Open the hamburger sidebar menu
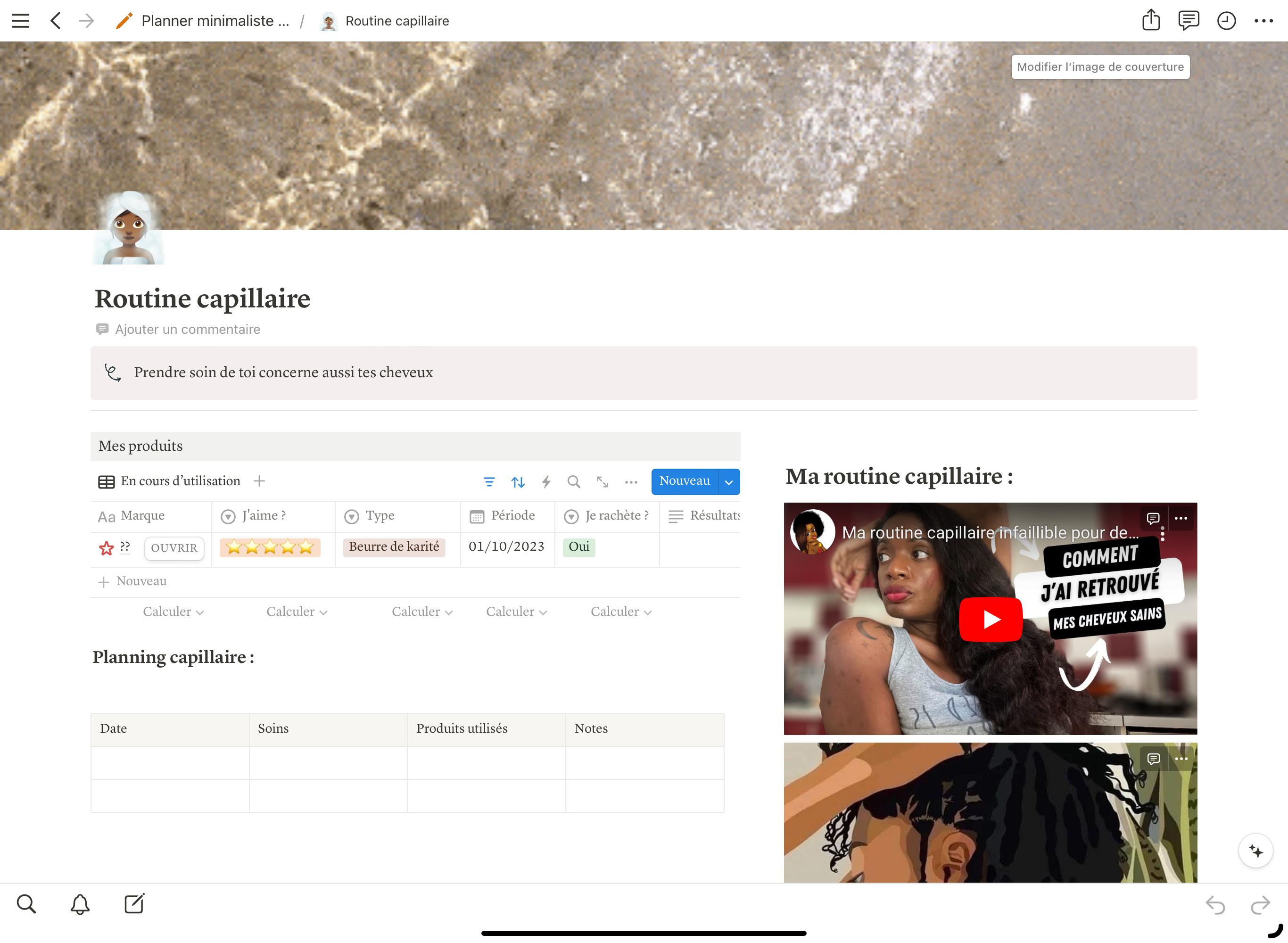1288x943 pixels. coord(21,21)
